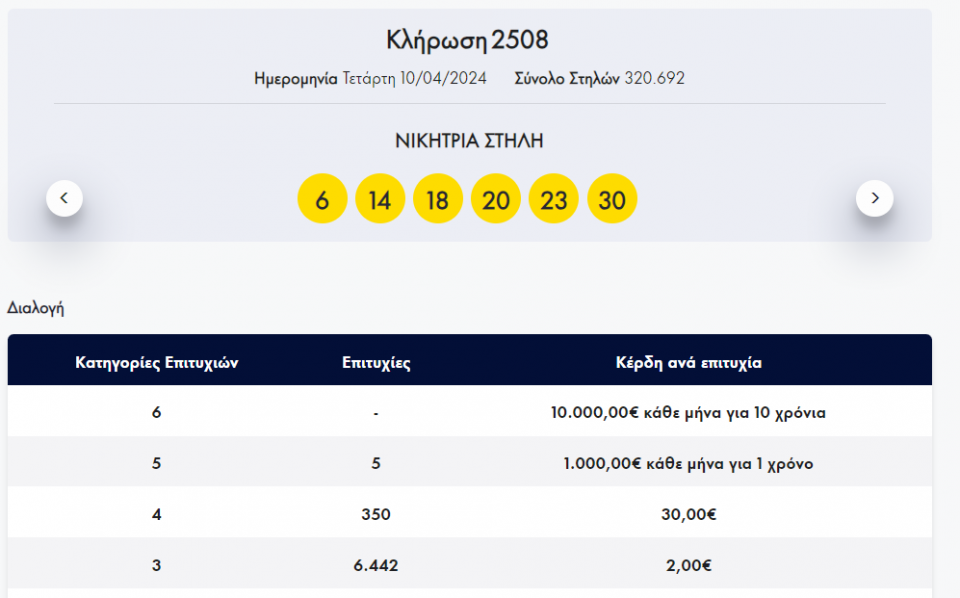Screen dimensions: 960x598
Task: Click the yellow ball numbered 23
Action: (x=554, y=200)
